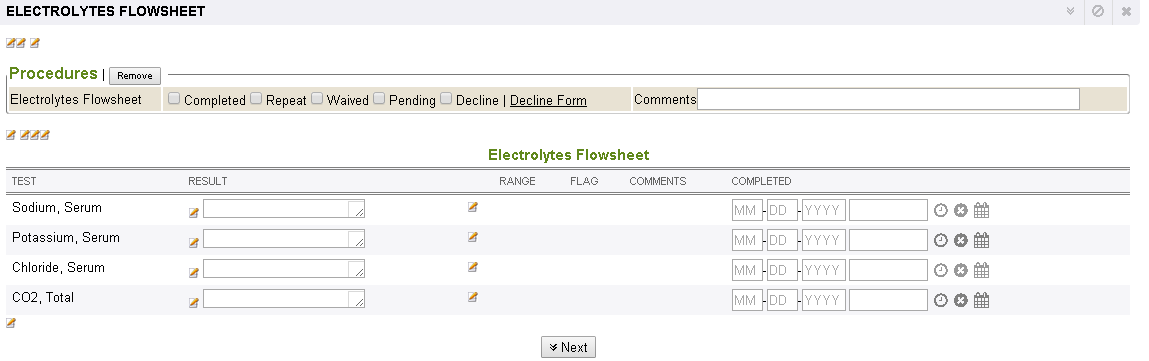Click the YYYY field for Sodium, Serum
Viewport: 1149px width, 361px height.
tap(824, 210)
